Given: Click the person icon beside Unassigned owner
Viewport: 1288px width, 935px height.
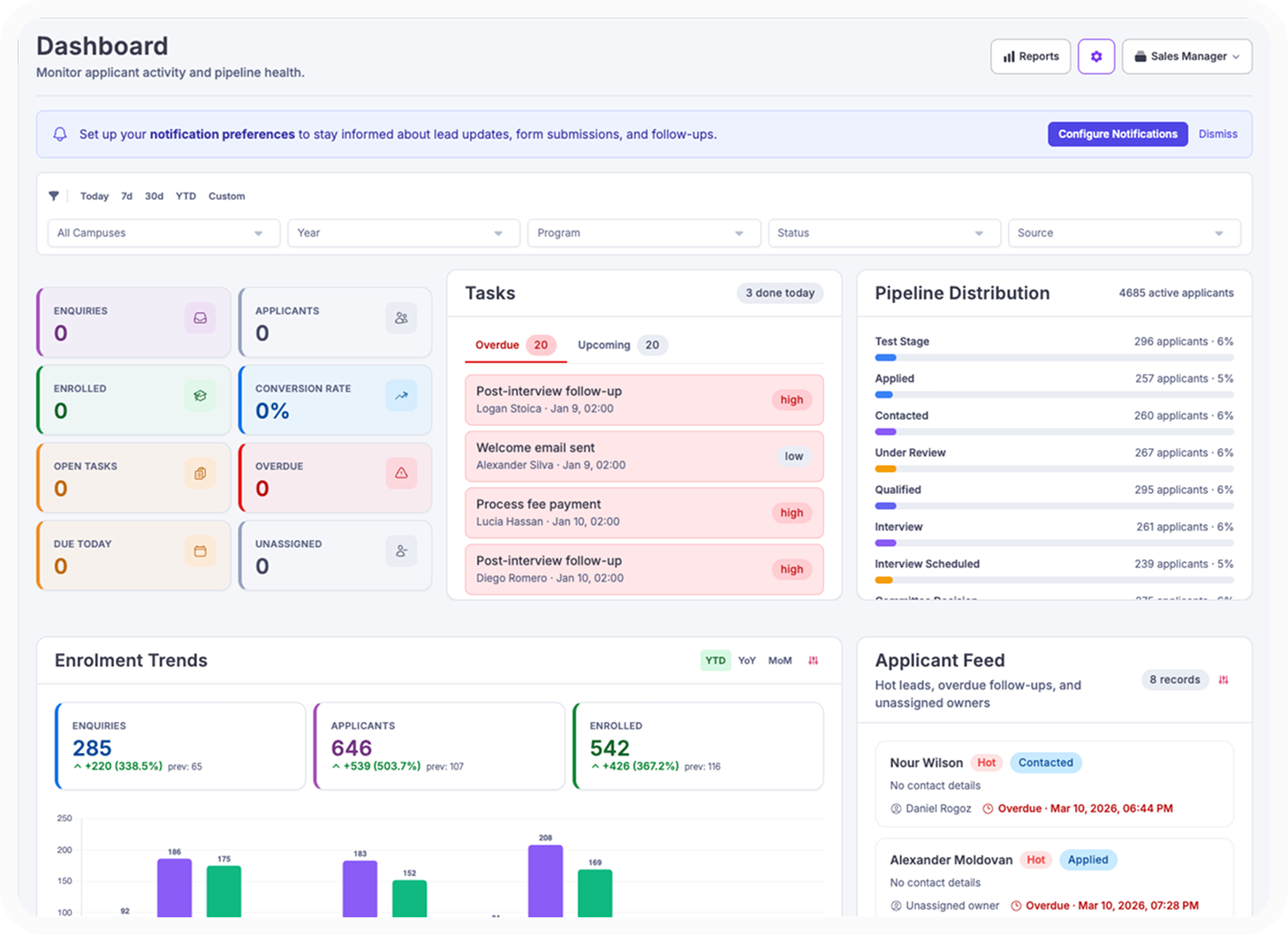Looking at the screenshot, I should (896, 906).
